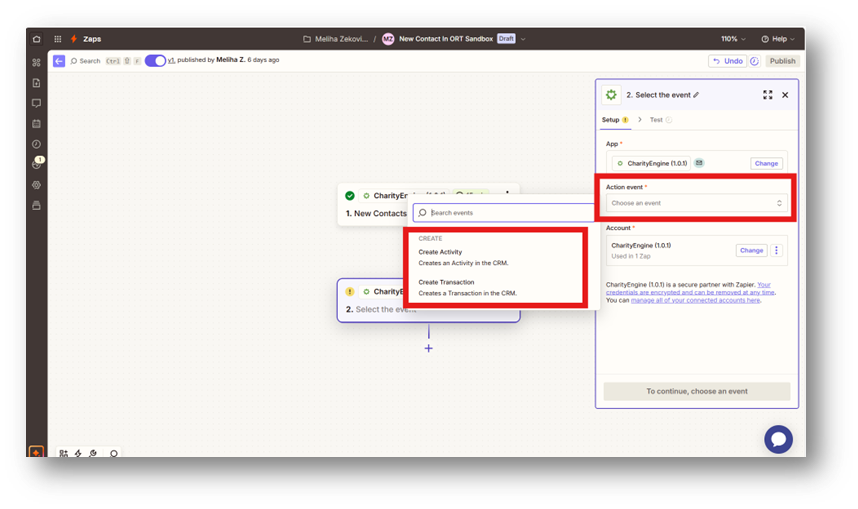This screenshot has width=858, height=509.
Task: Click the Publish button
Action: (x=782, y=61)
